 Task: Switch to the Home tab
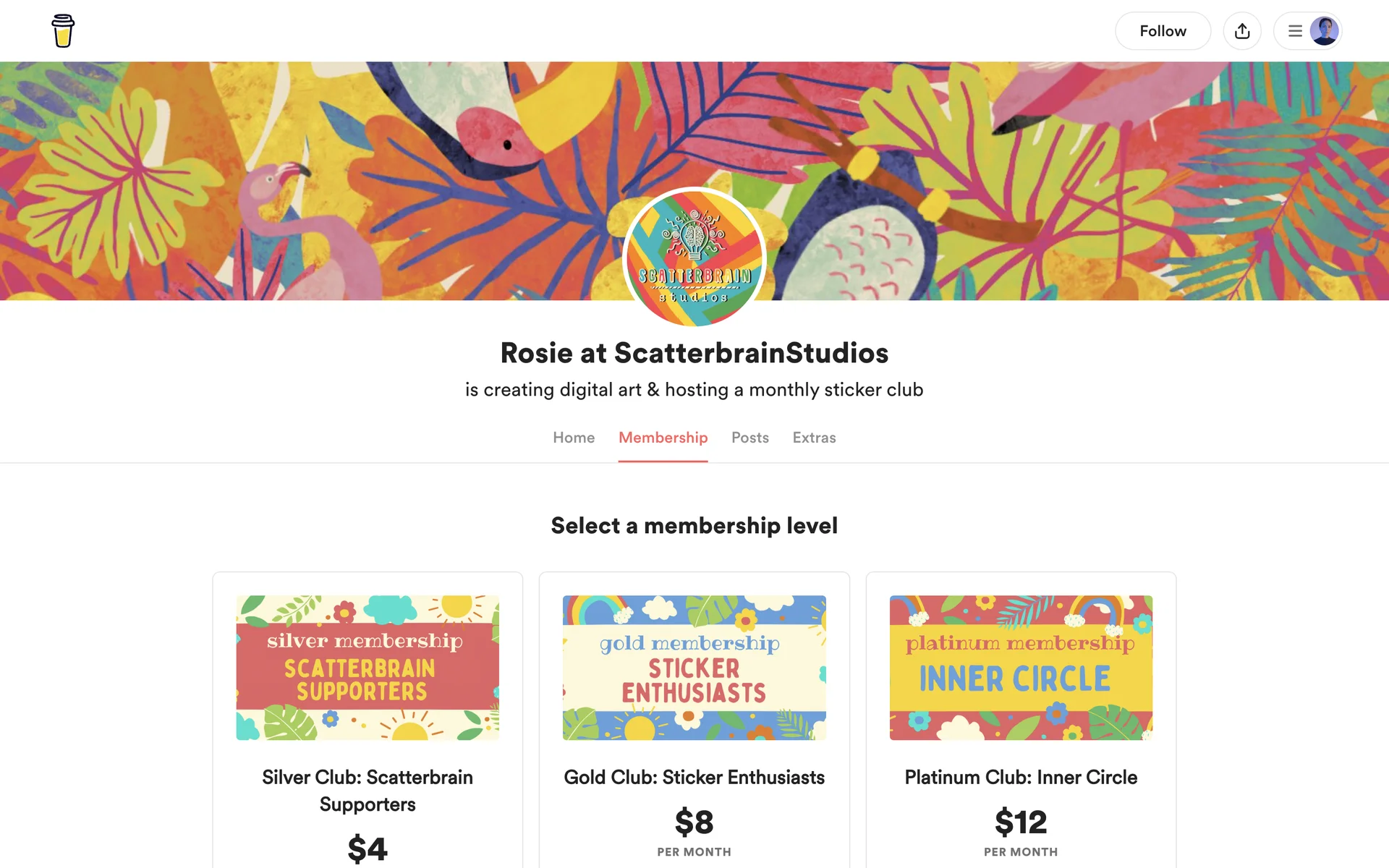pos(574,438)
